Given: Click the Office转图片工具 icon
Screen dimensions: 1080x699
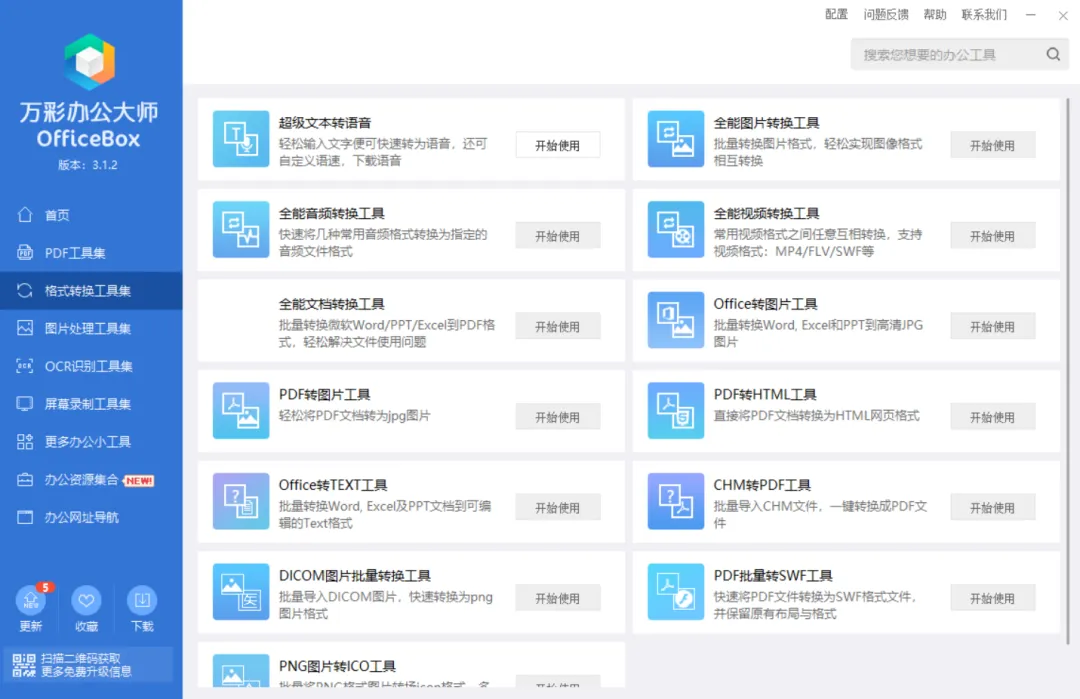Looking at the screenshot, I should (x=676, y=320).
